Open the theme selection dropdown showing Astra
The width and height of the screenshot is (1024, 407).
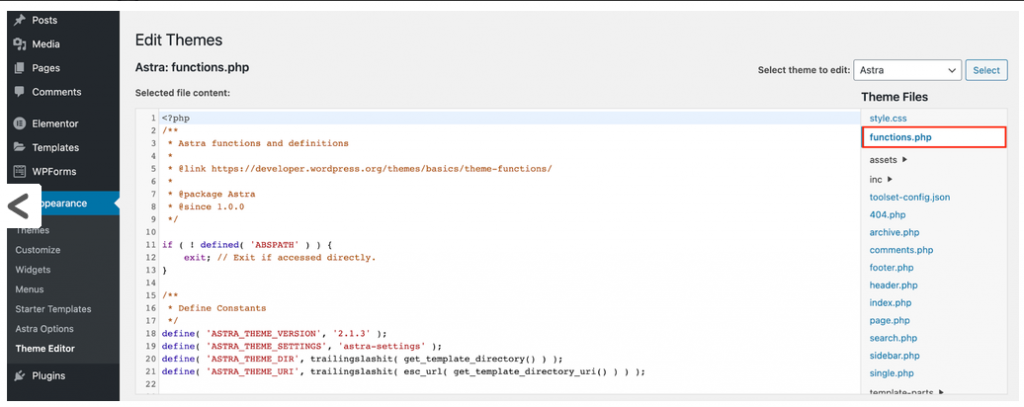(907, 70)
